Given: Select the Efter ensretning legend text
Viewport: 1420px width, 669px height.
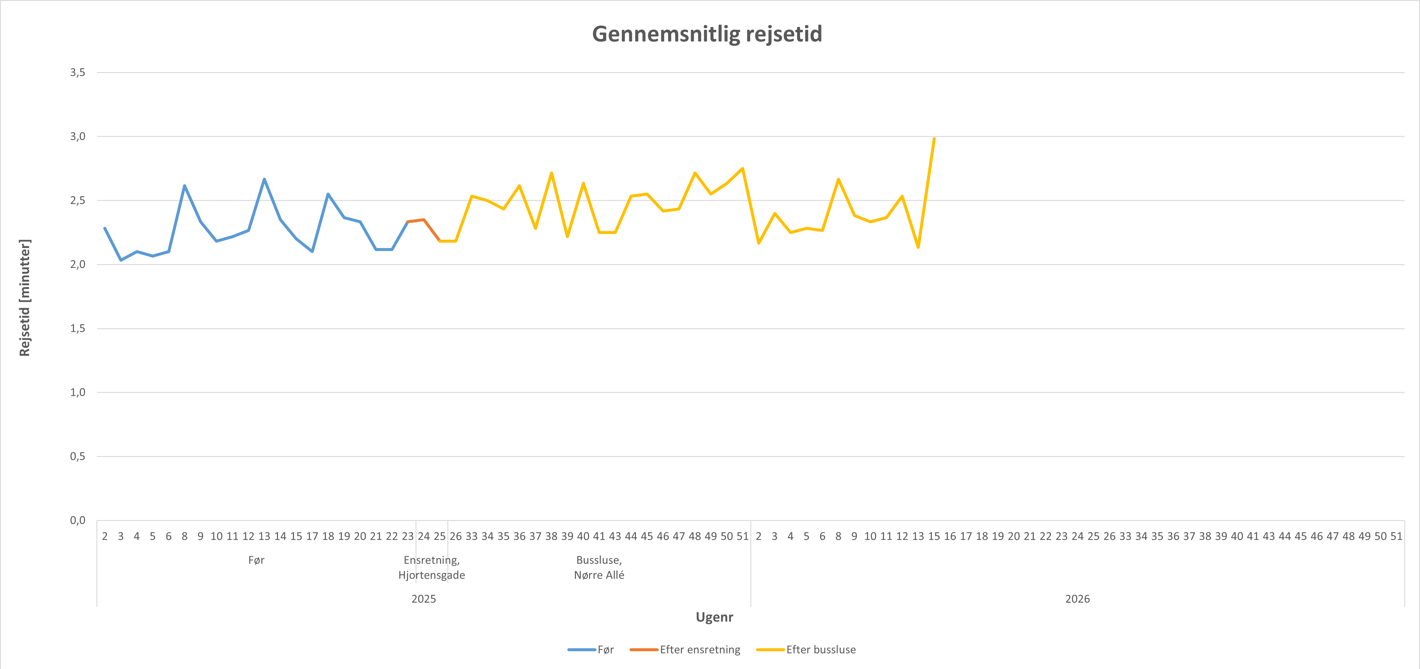Looking at the screenshot, I should (700, 650).
